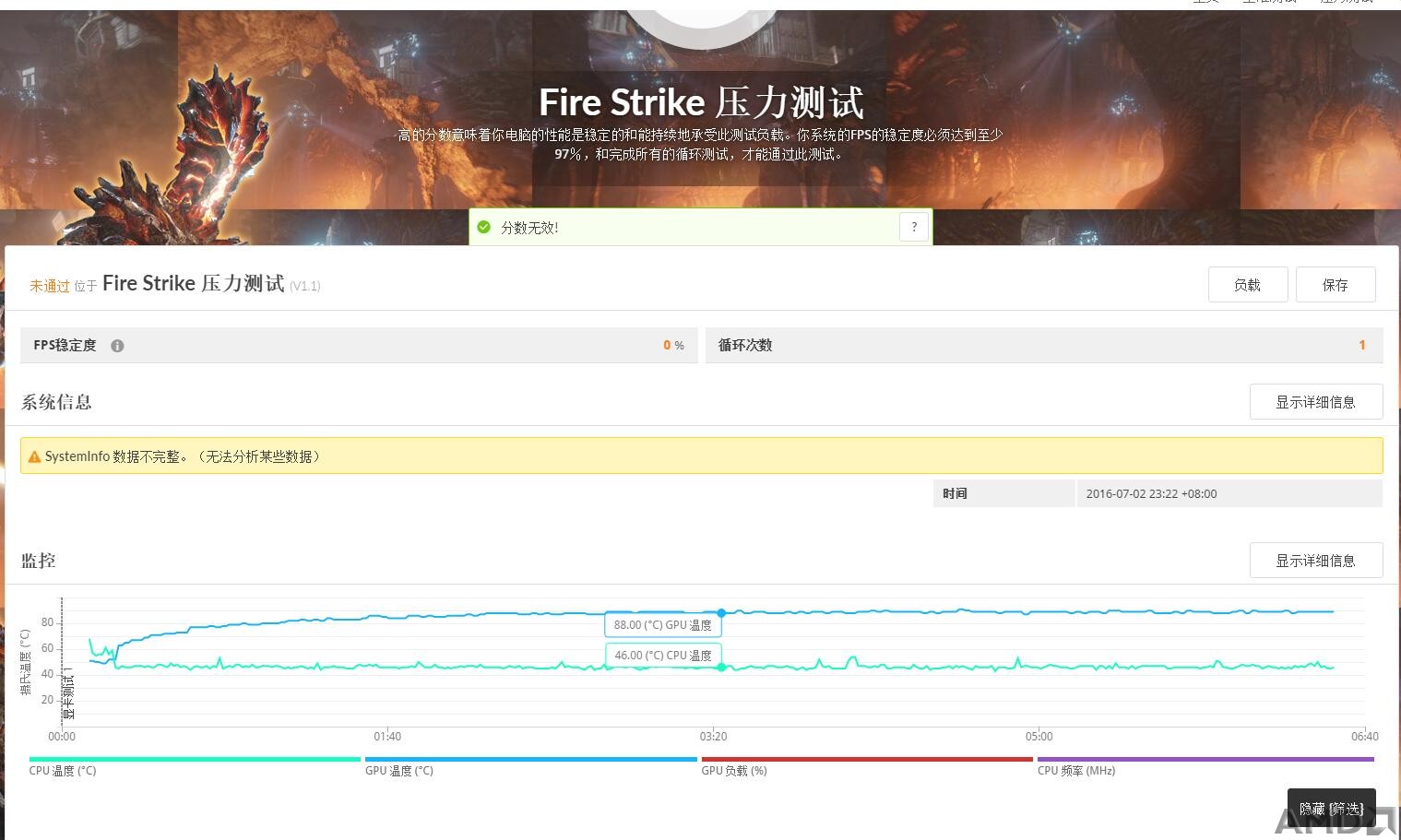Click the 46.00 CPU 温度 tooltip
The height and width of the screenshot is (840, 1401).
pyautogui.click(x=663, y=656)
